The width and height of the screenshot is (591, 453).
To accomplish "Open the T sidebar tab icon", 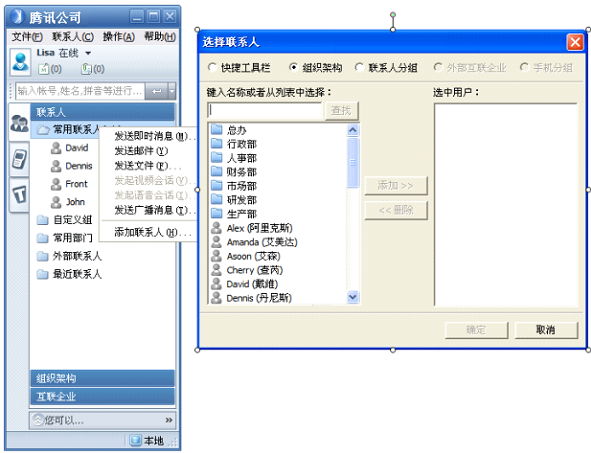I will (x=19, y=194).
